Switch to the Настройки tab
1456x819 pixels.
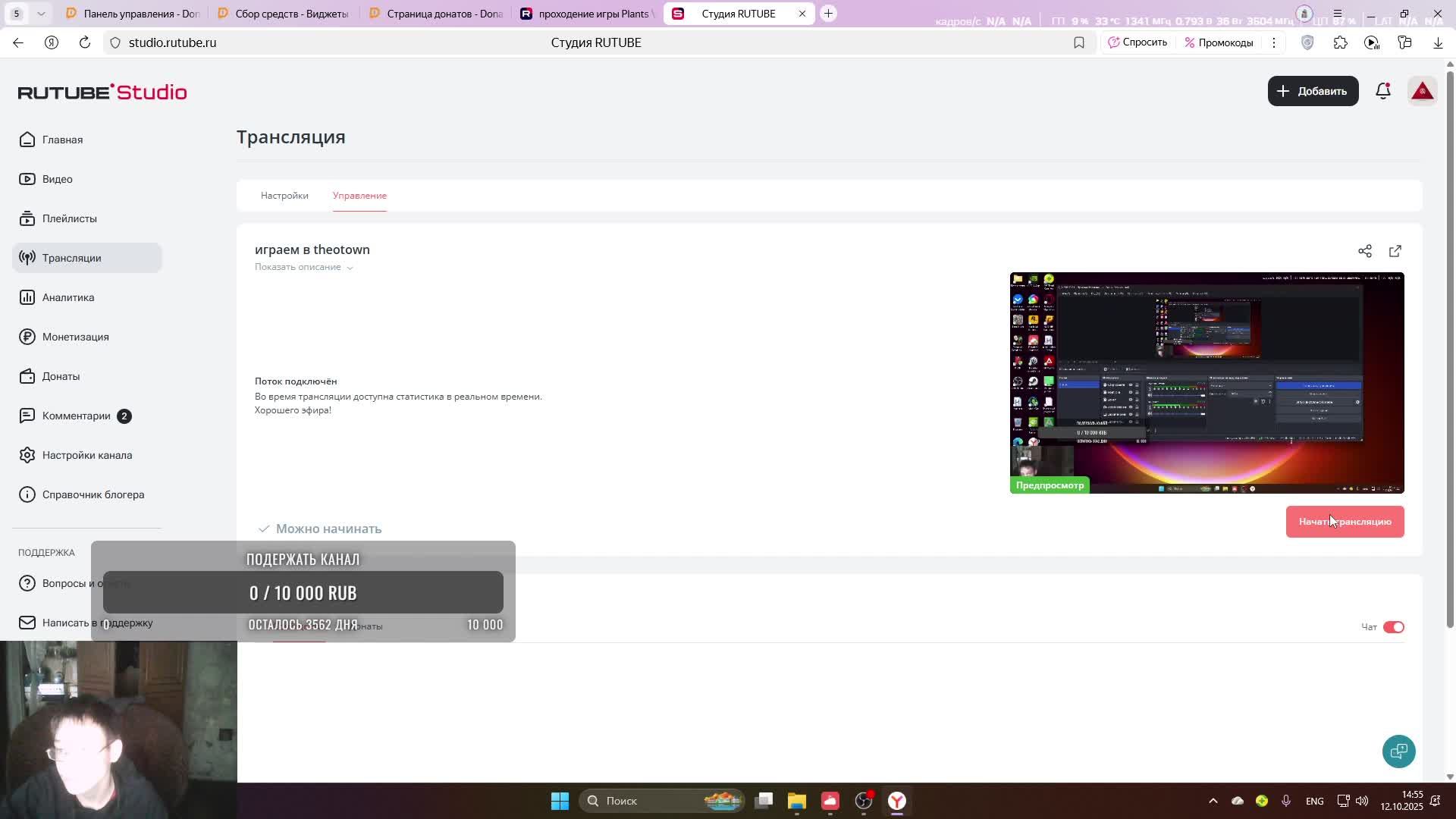284,196
